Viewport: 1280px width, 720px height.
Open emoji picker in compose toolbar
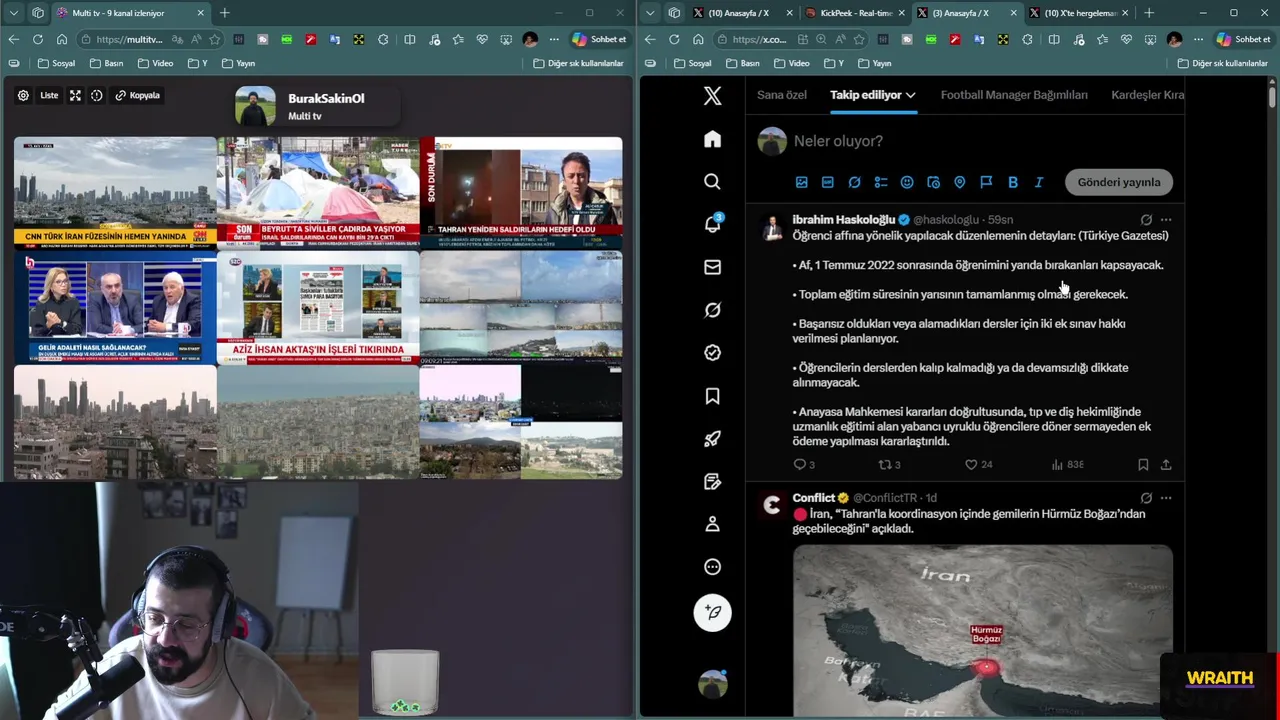pos(907,182)
